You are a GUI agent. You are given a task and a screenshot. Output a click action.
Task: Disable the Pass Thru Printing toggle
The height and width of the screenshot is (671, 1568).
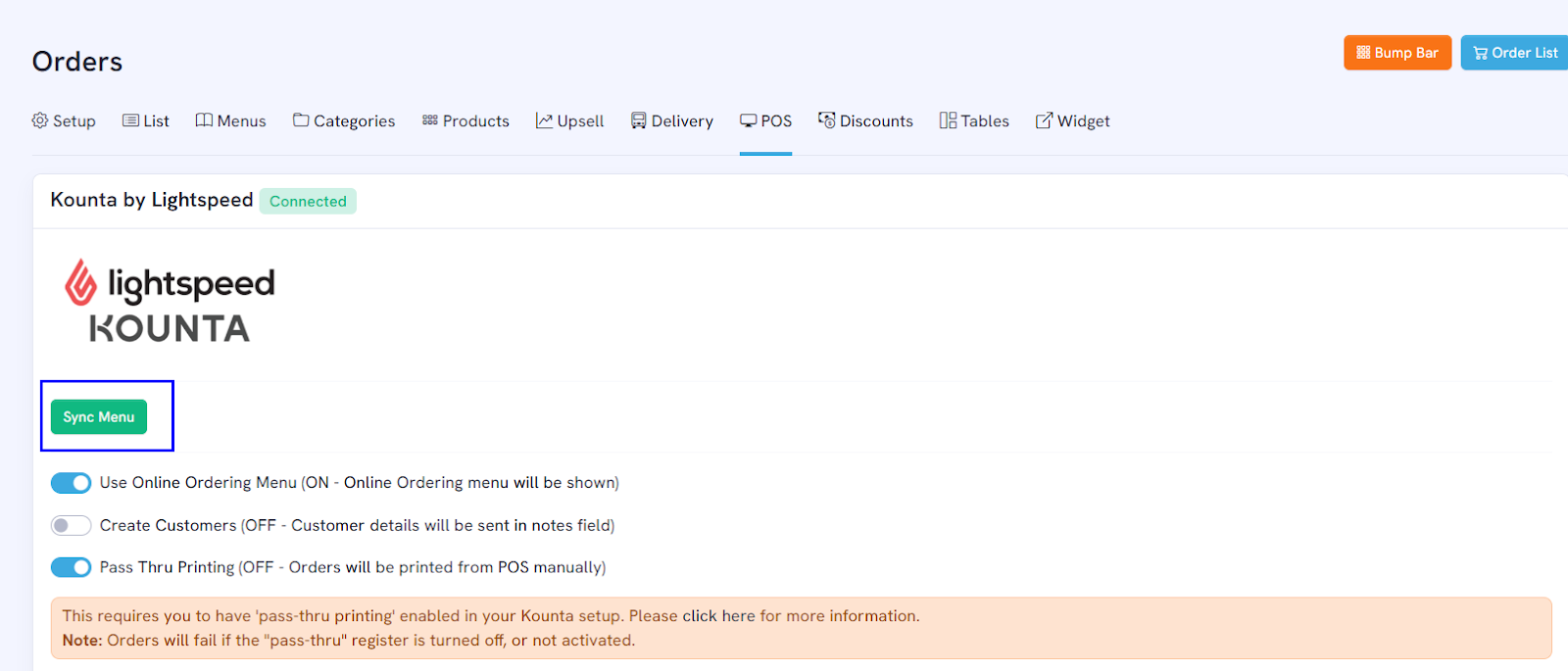tap(71, 567)
